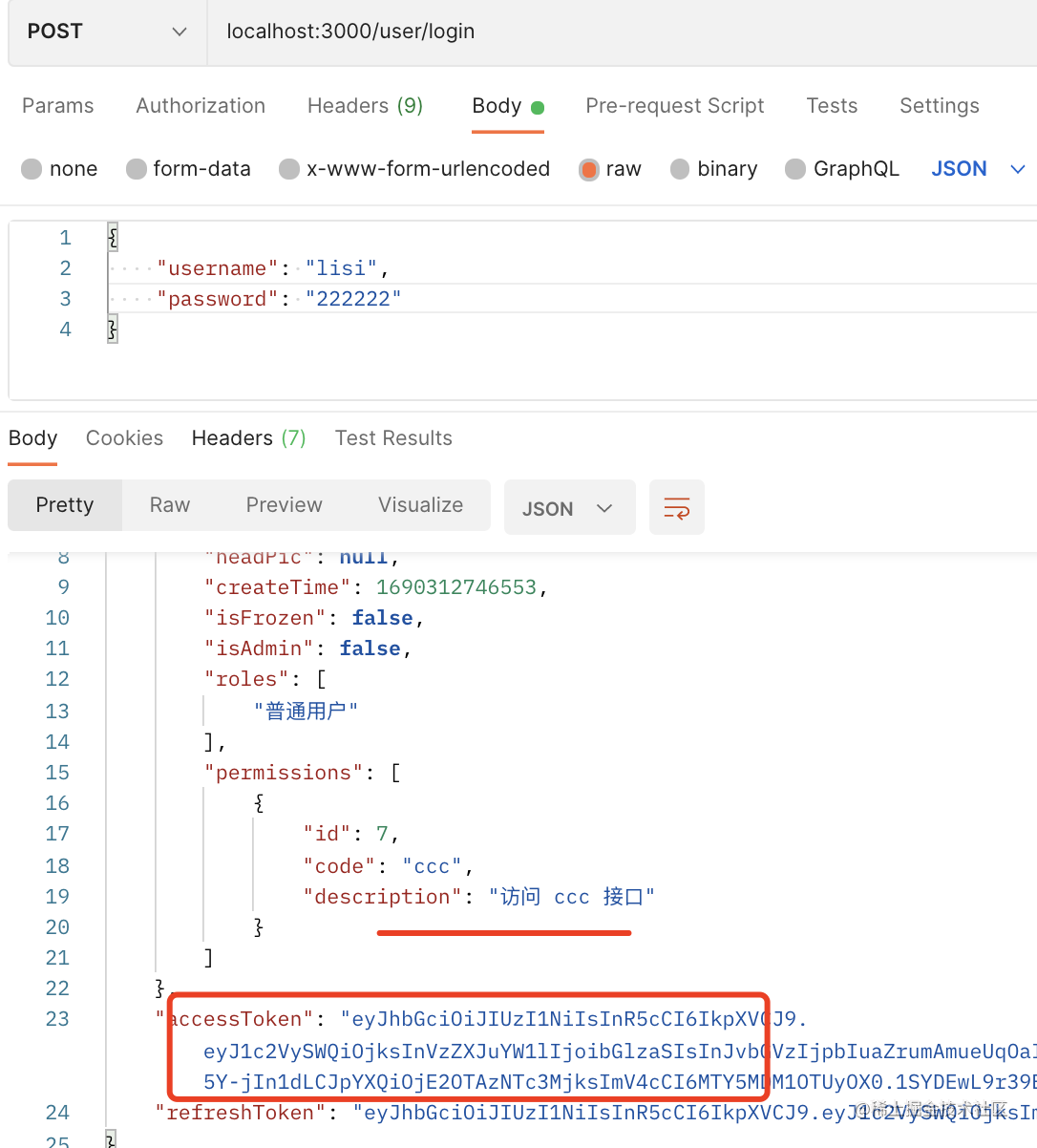1037x1148 pixels.
Task: Choose x-www-form-urlencoded body type
Action: tap(289, 169)
